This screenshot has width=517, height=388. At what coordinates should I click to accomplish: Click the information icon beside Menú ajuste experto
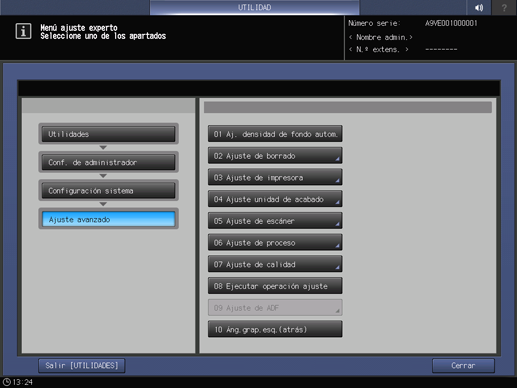point(23,31)
